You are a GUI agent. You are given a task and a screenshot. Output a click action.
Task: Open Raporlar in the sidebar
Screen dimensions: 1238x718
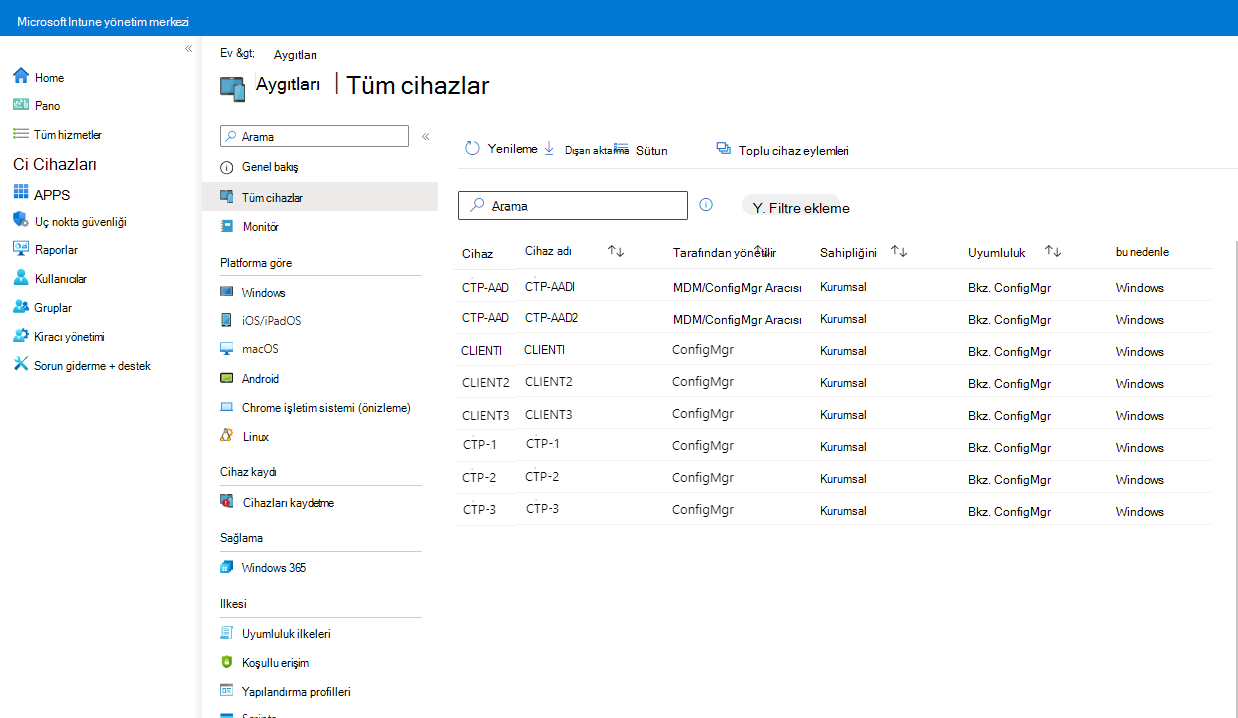point(56,250)
